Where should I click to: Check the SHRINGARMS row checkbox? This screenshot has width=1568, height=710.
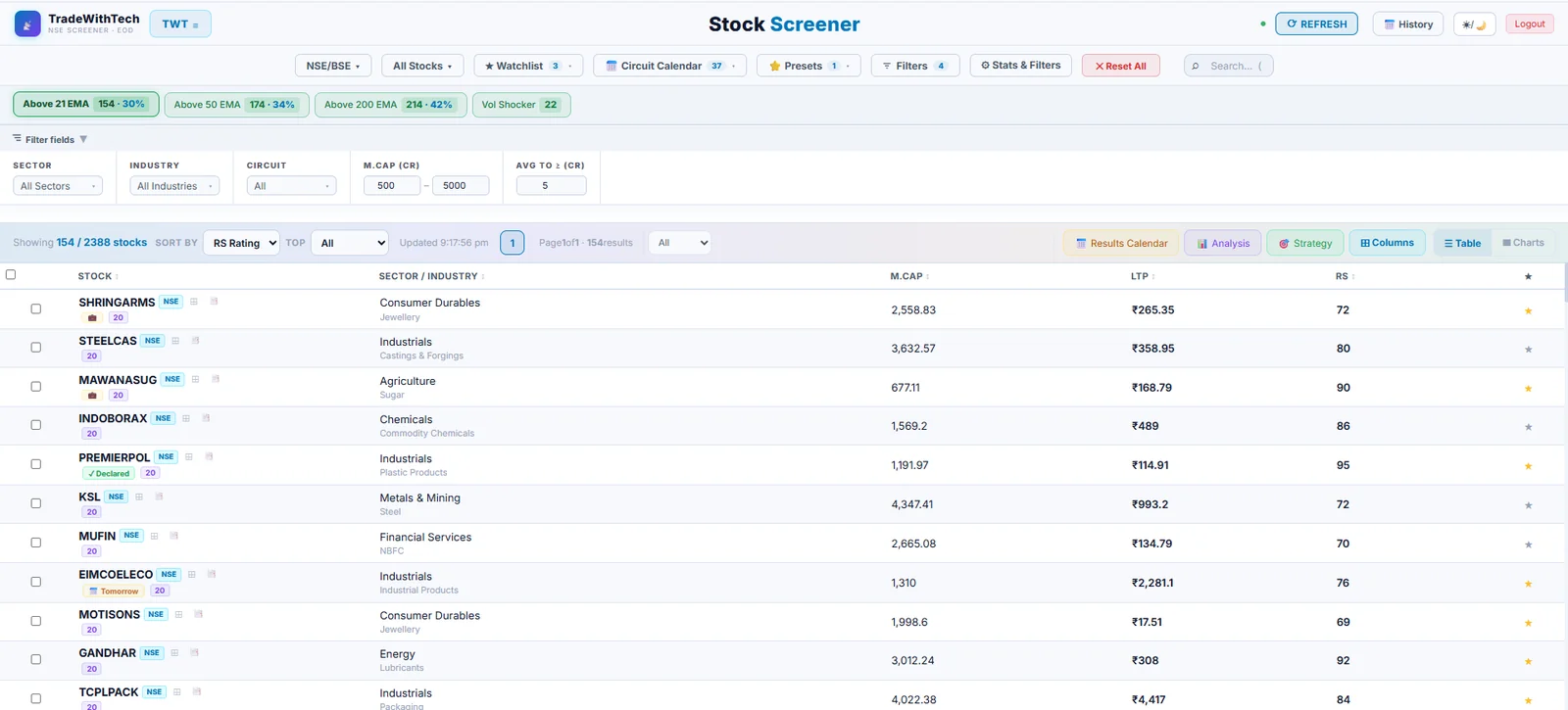pyautogui.click(x=36, y=308)
